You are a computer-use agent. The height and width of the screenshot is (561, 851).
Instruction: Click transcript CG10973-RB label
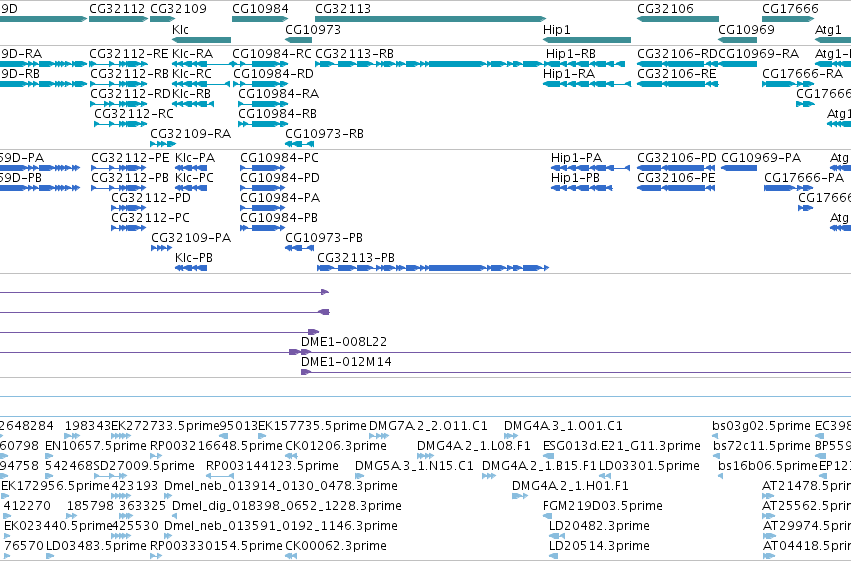point(324,134)
